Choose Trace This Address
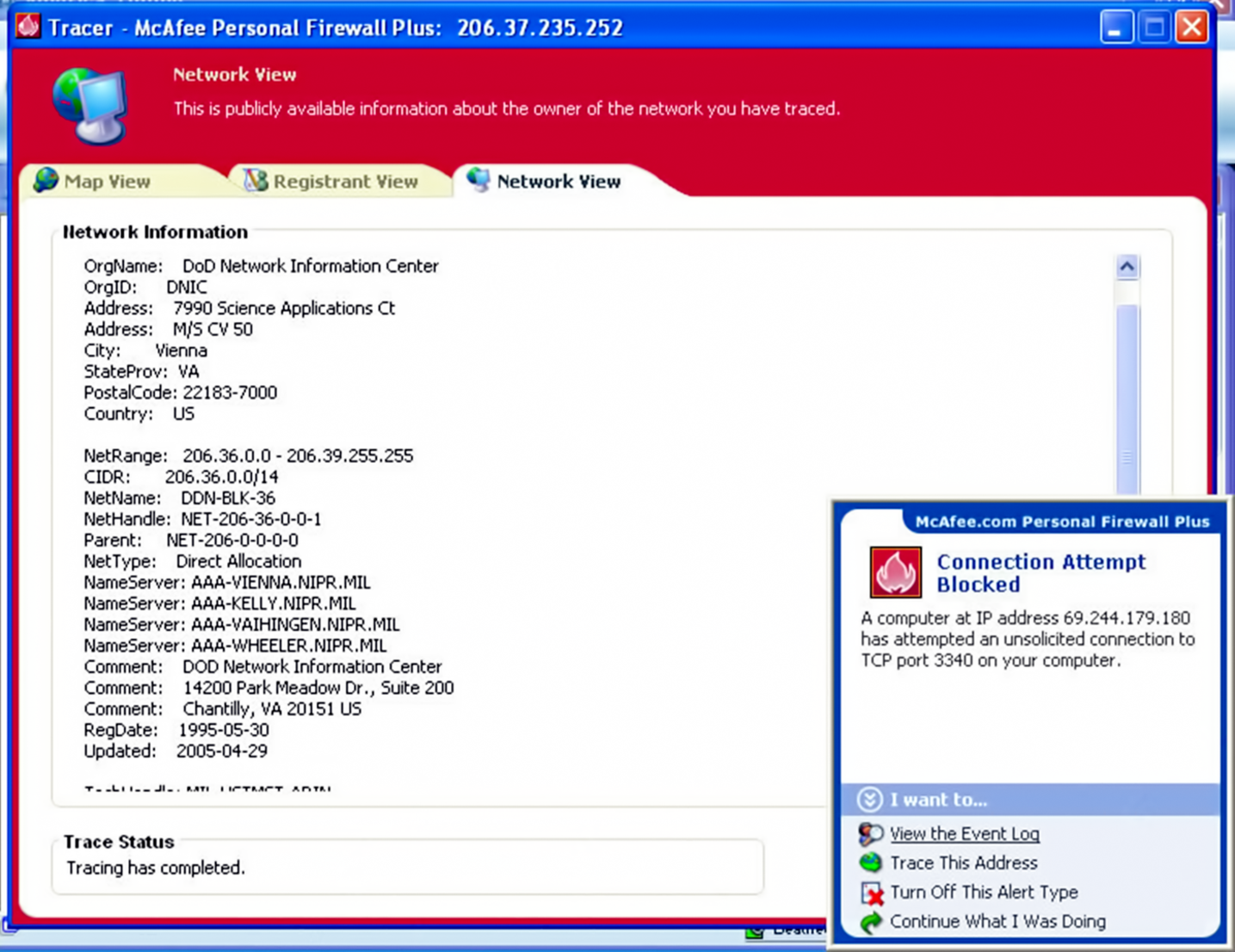 point(963,862)
